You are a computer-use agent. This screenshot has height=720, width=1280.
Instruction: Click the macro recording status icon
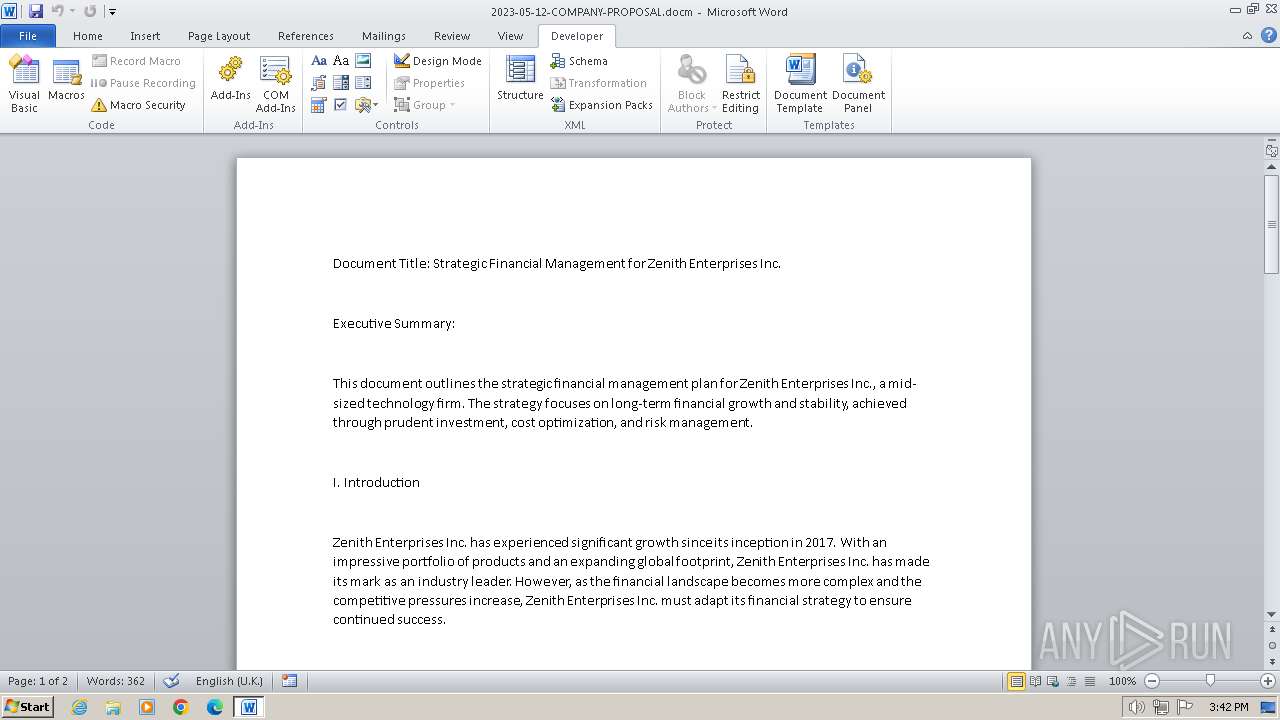pyautogui.click(x=290, y=681)
